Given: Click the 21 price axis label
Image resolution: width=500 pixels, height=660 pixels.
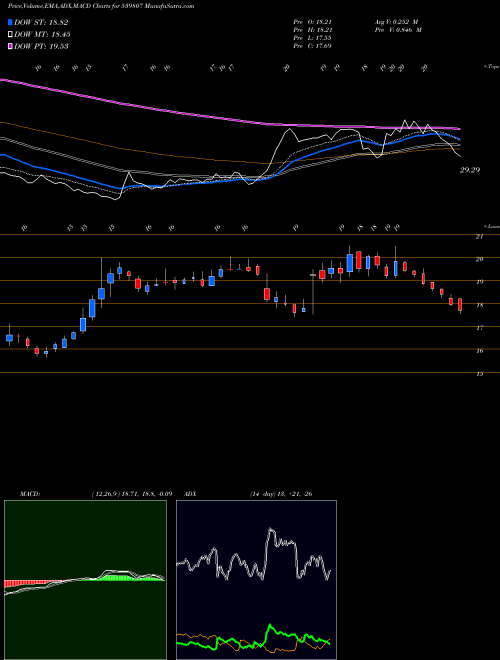Looking at the screenshot, I should tap(479, 237).
